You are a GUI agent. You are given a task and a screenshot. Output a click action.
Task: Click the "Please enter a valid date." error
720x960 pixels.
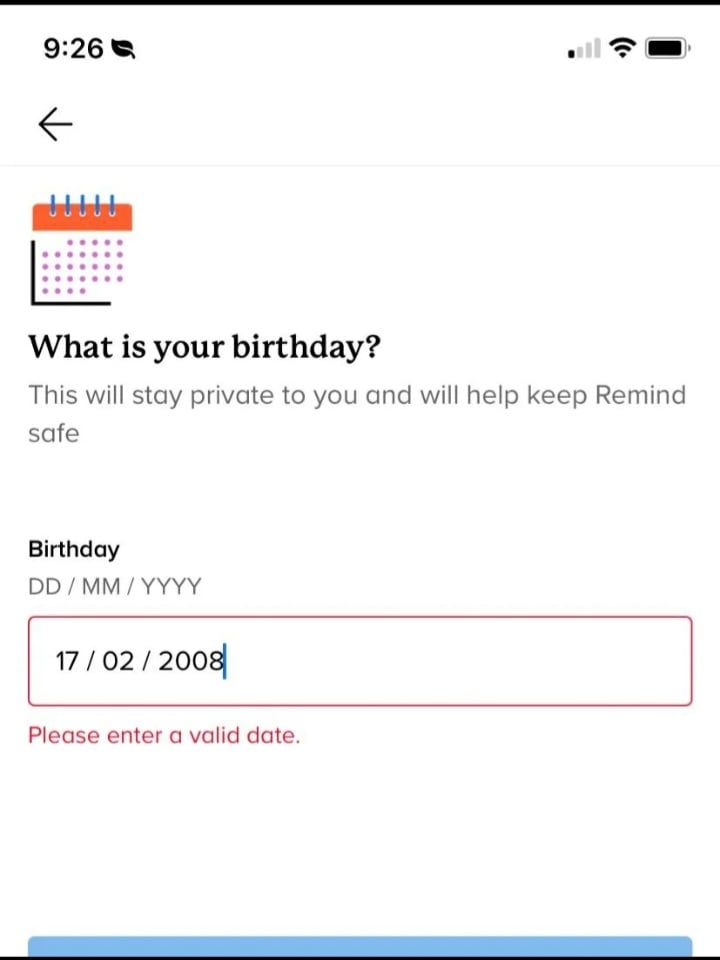pos(164,736)
